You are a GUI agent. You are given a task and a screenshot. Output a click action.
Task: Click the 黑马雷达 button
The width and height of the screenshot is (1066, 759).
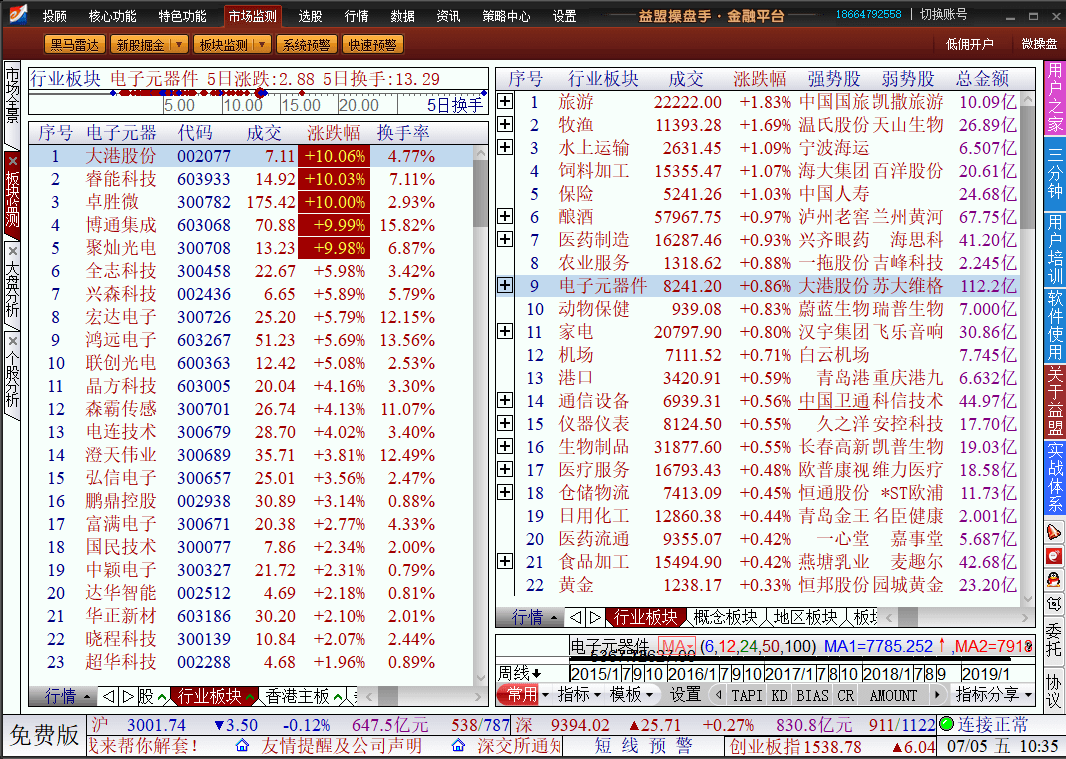tap(75, 45)
